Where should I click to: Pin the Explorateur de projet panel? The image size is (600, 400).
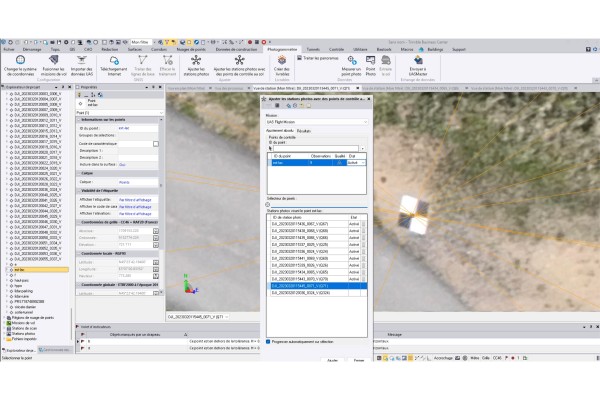[x=63, y=87]
